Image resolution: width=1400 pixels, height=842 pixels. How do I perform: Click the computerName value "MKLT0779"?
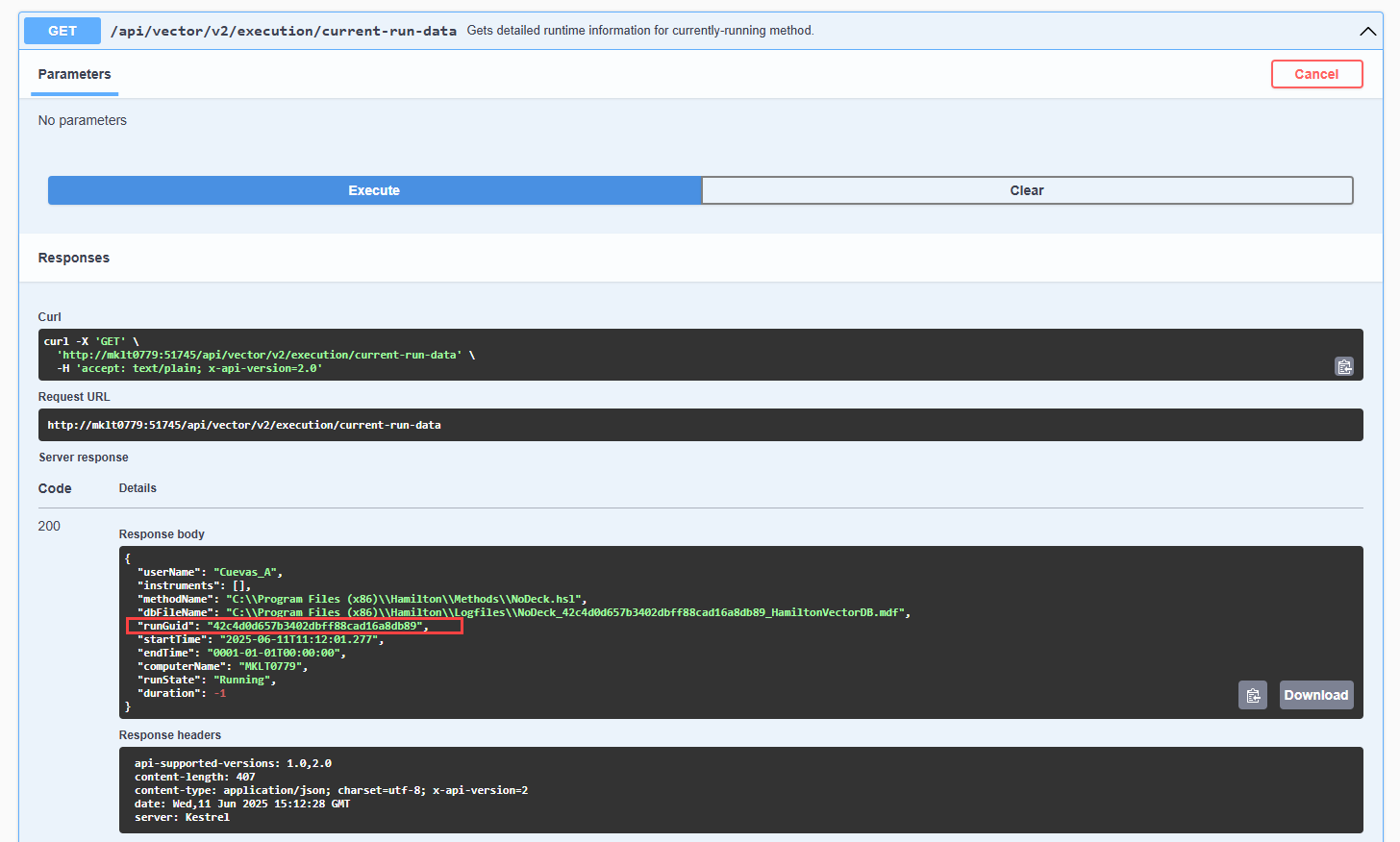270,666
